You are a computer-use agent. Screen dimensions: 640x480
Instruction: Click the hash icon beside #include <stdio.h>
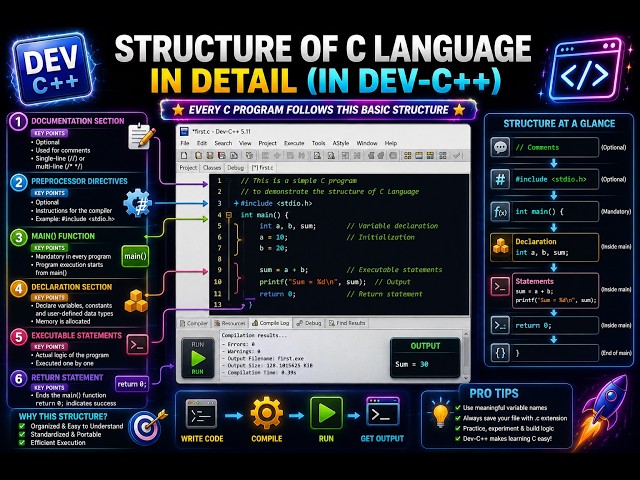pos(500,179)
